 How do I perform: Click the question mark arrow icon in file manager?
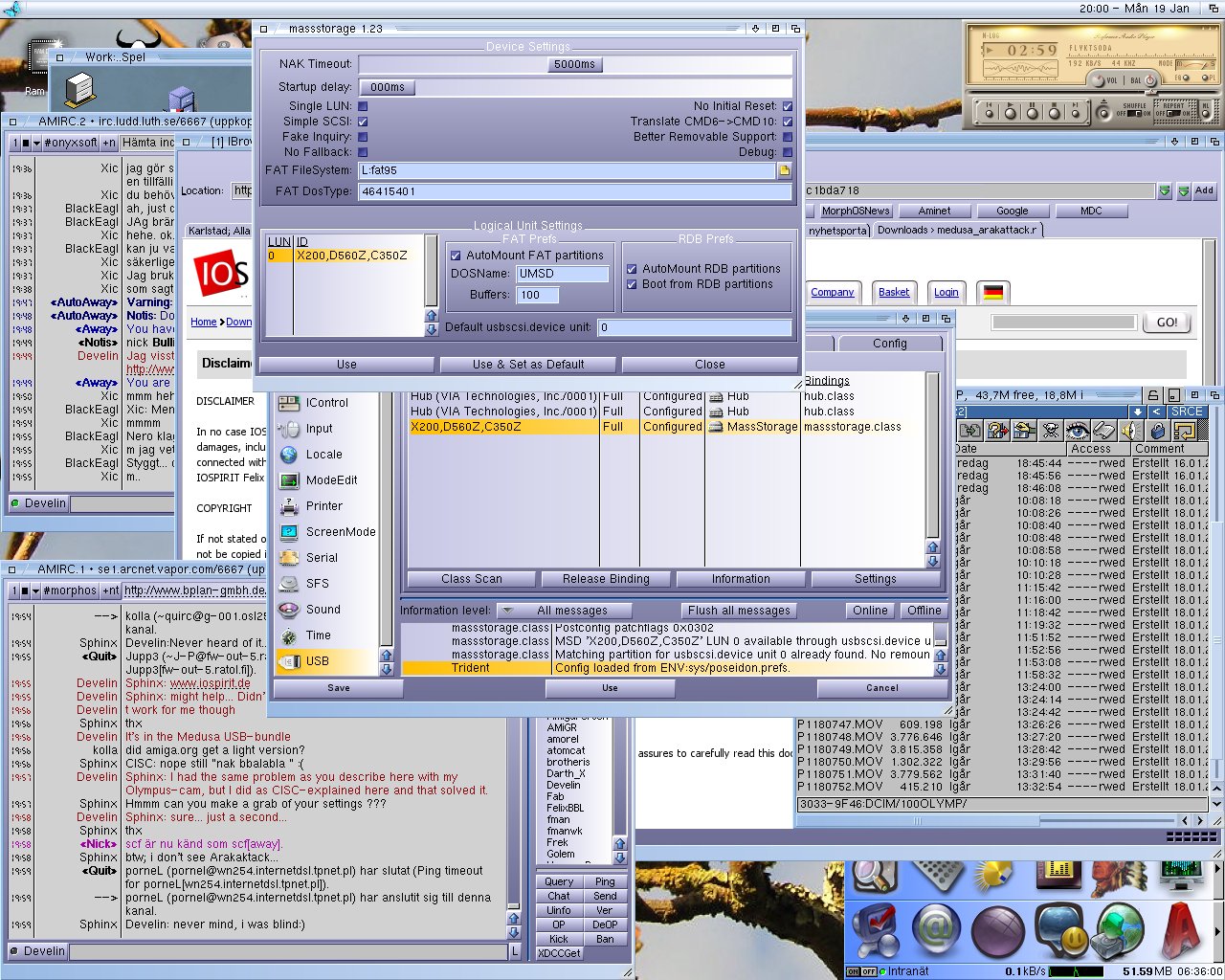point(997,431)
